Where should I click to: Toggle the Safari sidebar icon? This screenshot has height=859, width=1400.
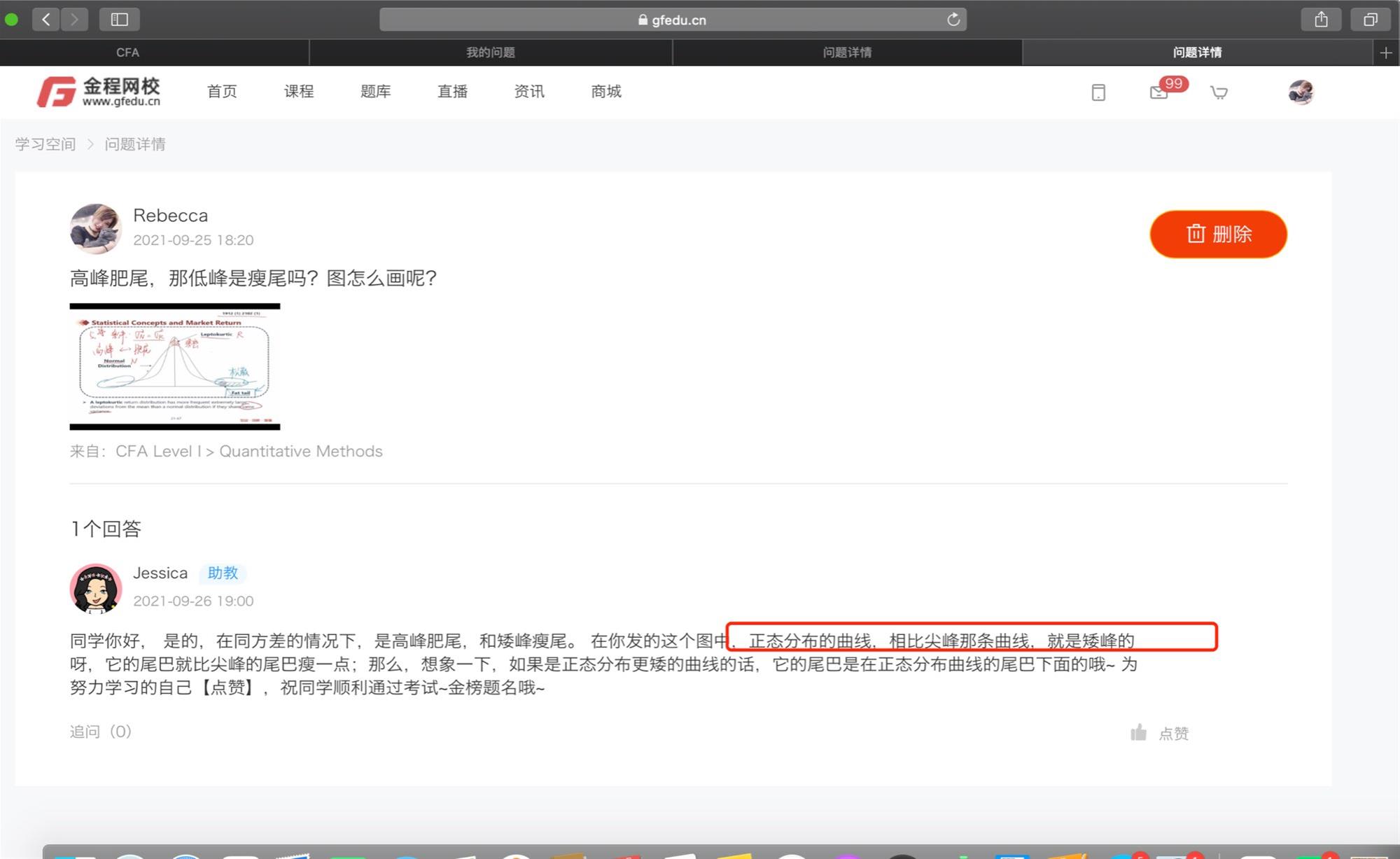[120, 19]
